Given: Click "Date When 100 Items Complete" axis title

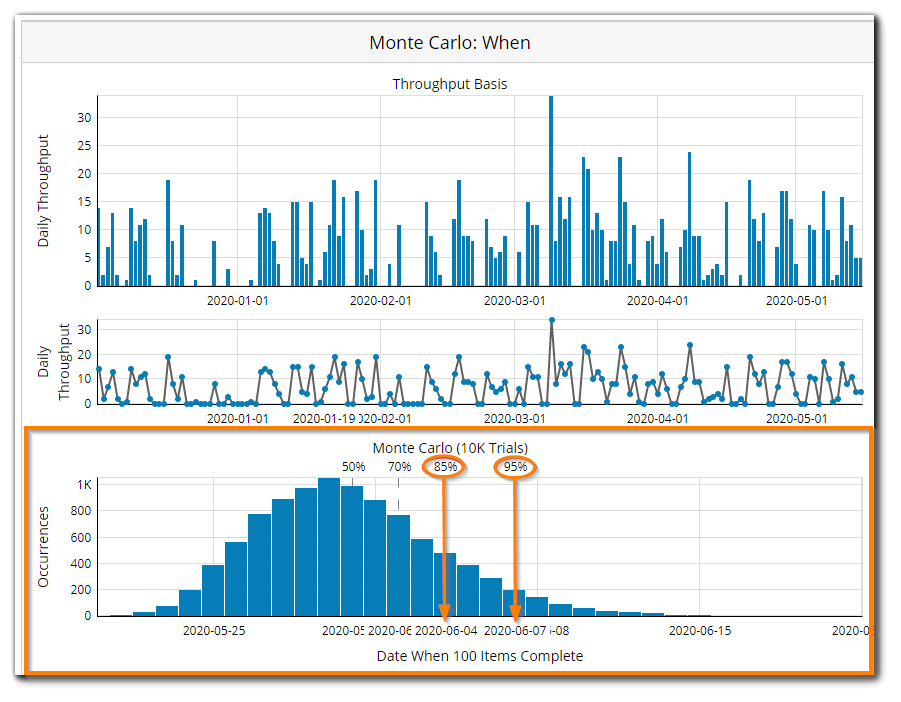Looking at the screenshot, I should point(479,656).
